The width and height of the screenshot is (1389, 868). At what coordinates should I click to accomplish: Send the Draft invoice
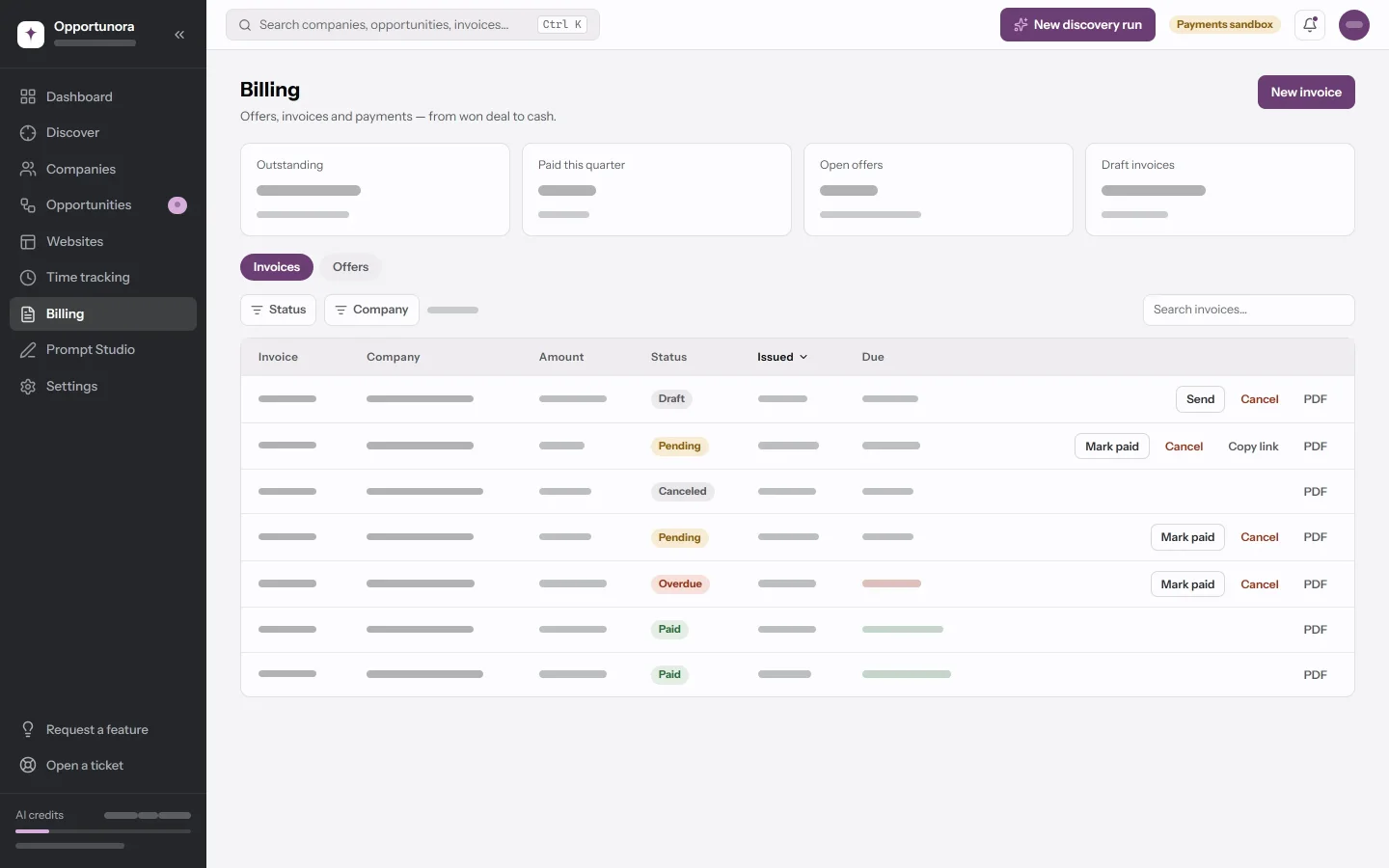pos(1200,399)
